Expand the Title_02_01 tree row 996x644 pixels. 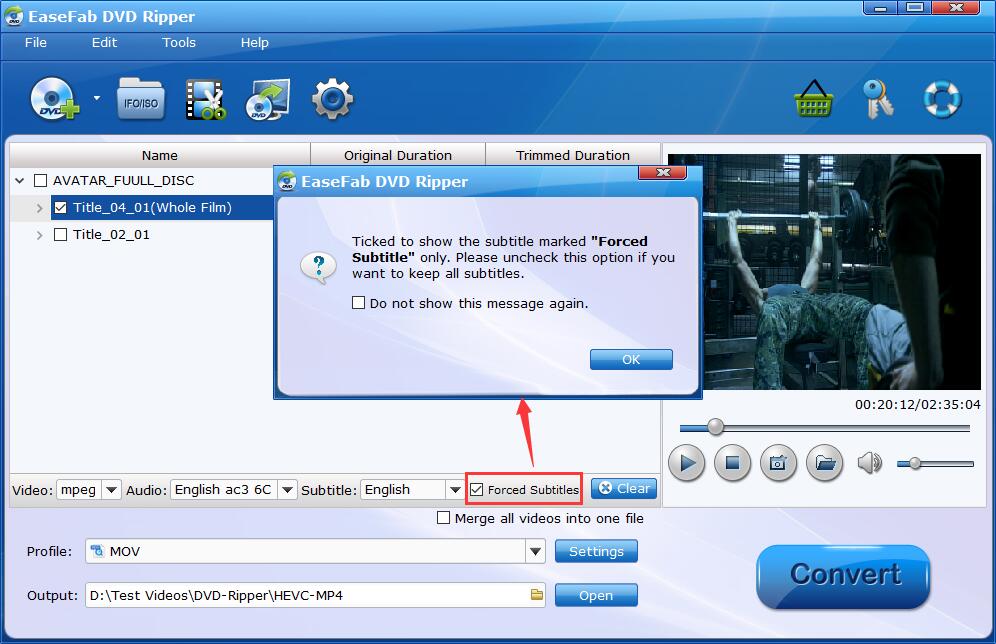tap(39, 235)
